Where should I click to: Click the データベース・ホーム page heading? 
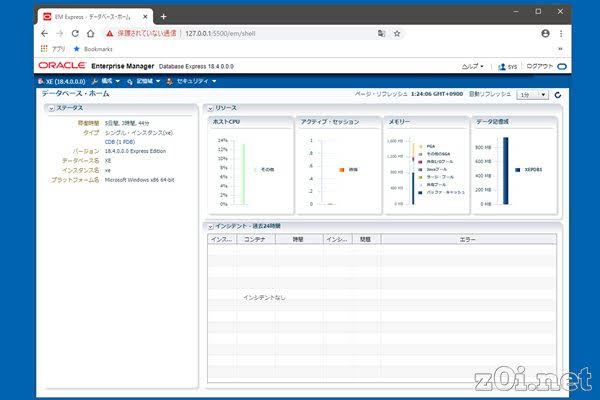[75, 93]
